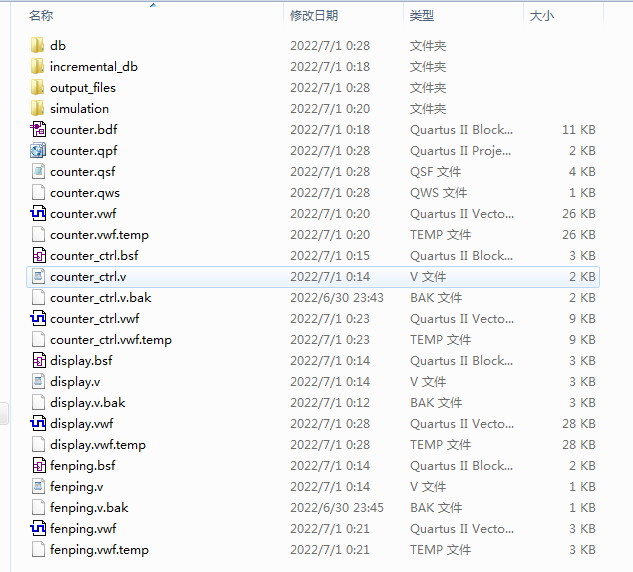Select the counter_ctrl.vwf waveform icon

tap(38, 318)
